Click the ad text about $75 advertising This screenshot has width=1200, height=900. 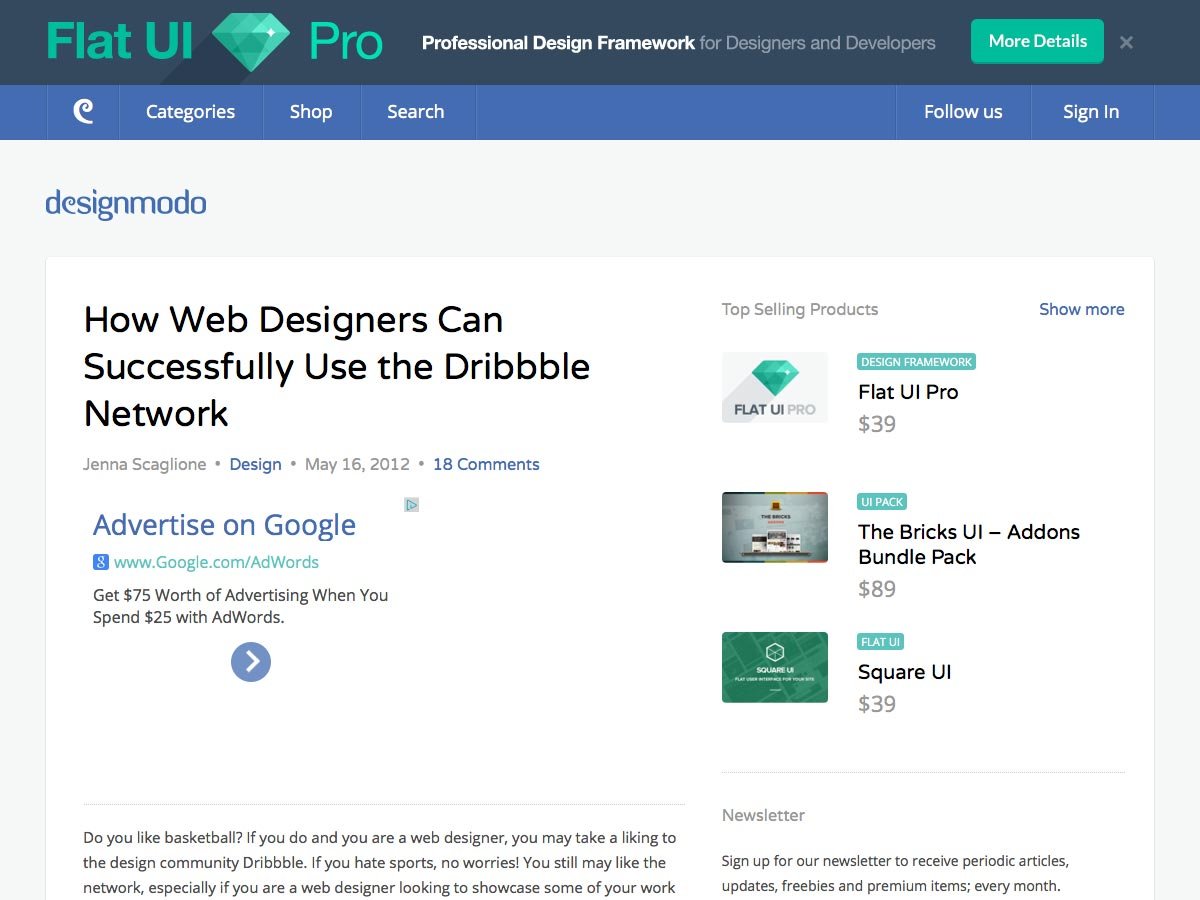[x=240, y=606]
